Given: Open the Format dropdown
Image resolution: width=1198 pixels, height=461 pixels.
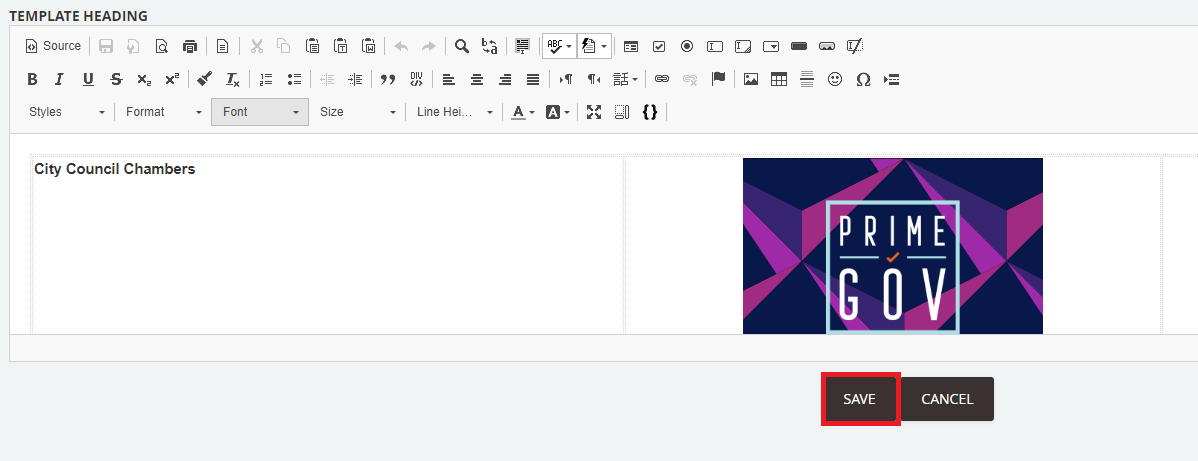Looking at the screenshot, I should coord(164,112).
